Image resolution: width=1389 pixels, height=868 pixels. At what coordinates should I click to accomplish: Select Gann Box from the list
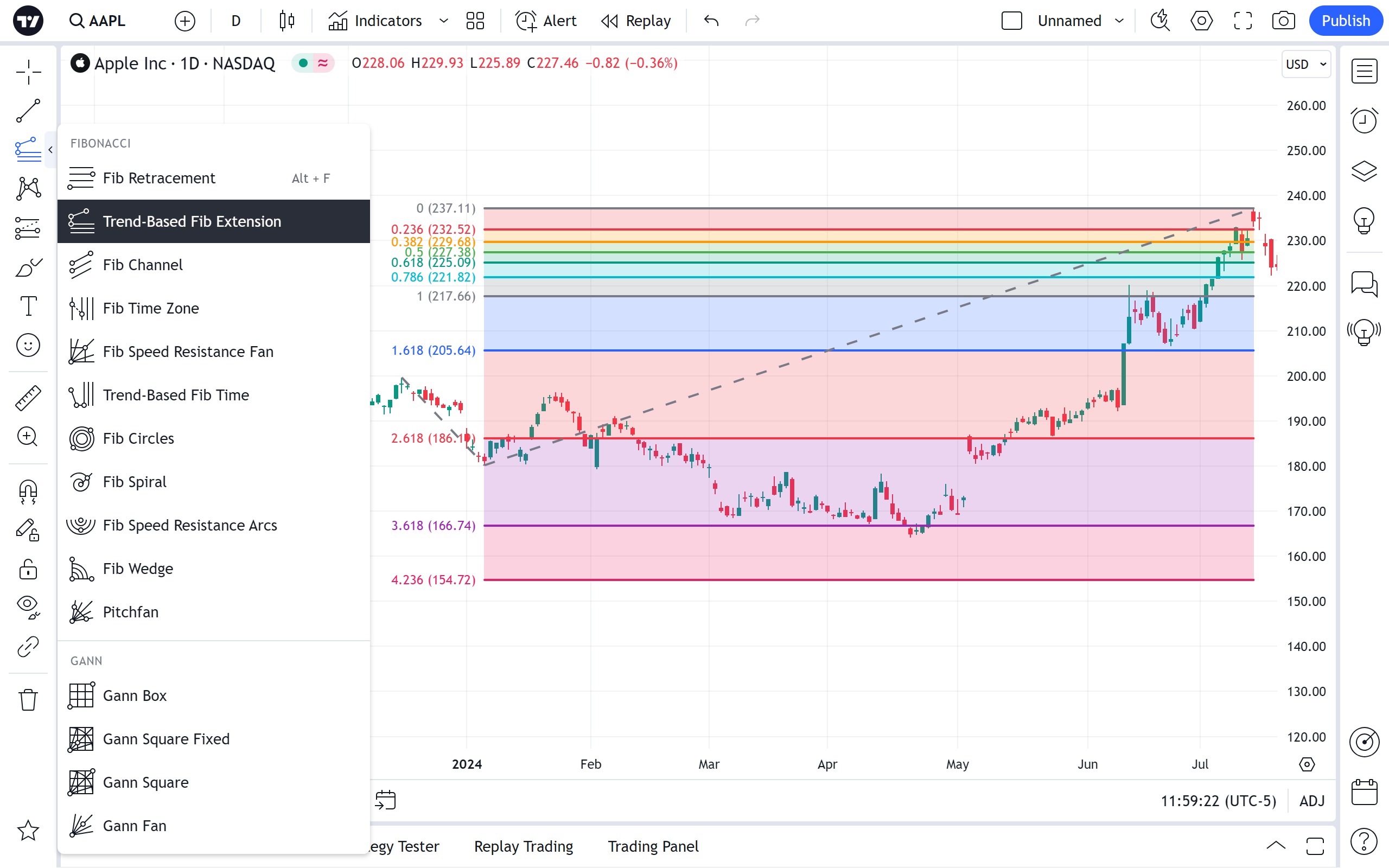pos(135,696)
